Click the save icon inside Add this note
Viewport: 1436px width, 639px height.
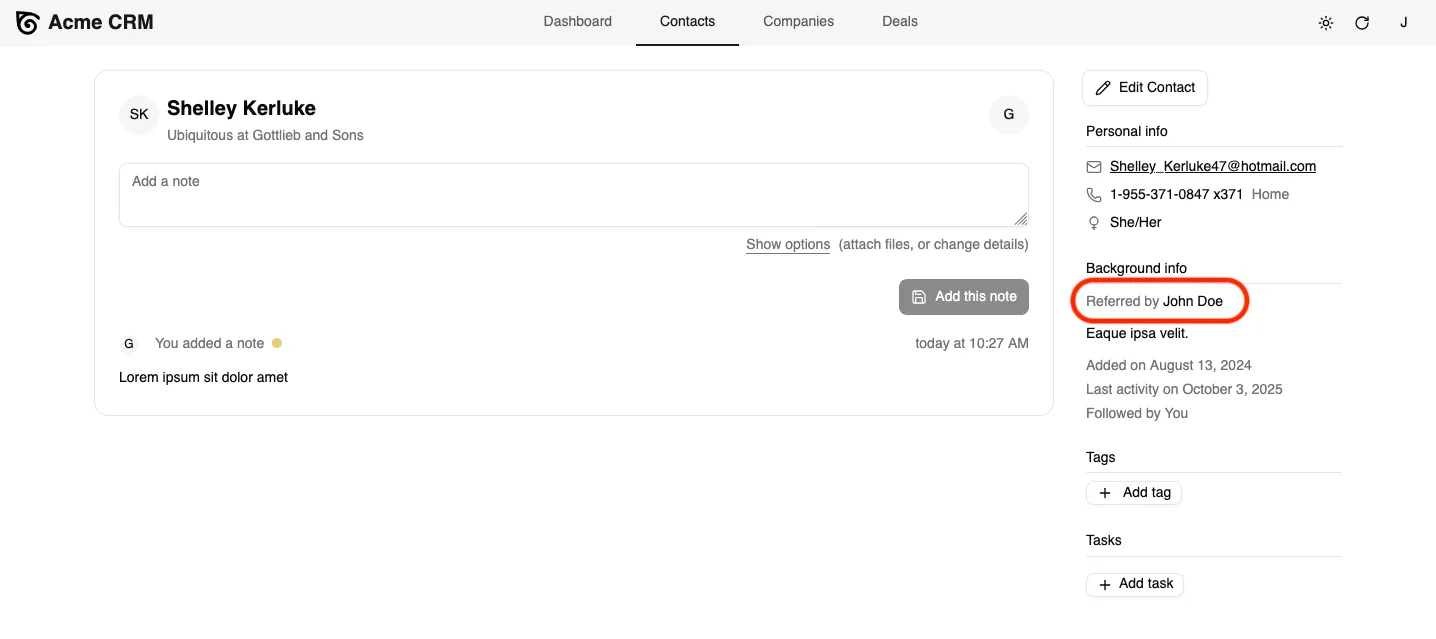pyautogui.click(x=919, y=296)
